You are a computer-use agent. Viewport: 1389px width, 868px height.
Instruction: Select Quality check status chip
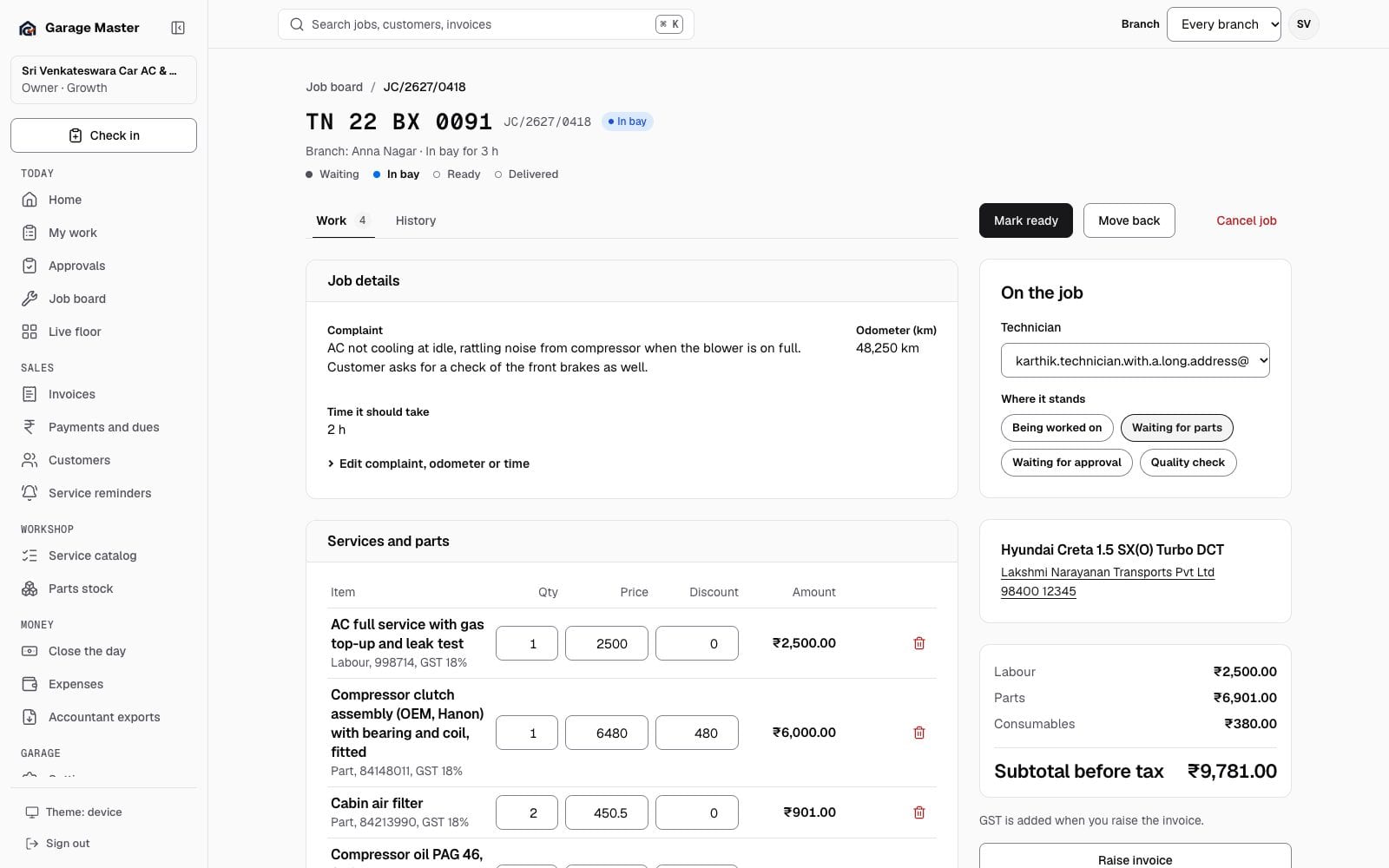(1188, 463)
